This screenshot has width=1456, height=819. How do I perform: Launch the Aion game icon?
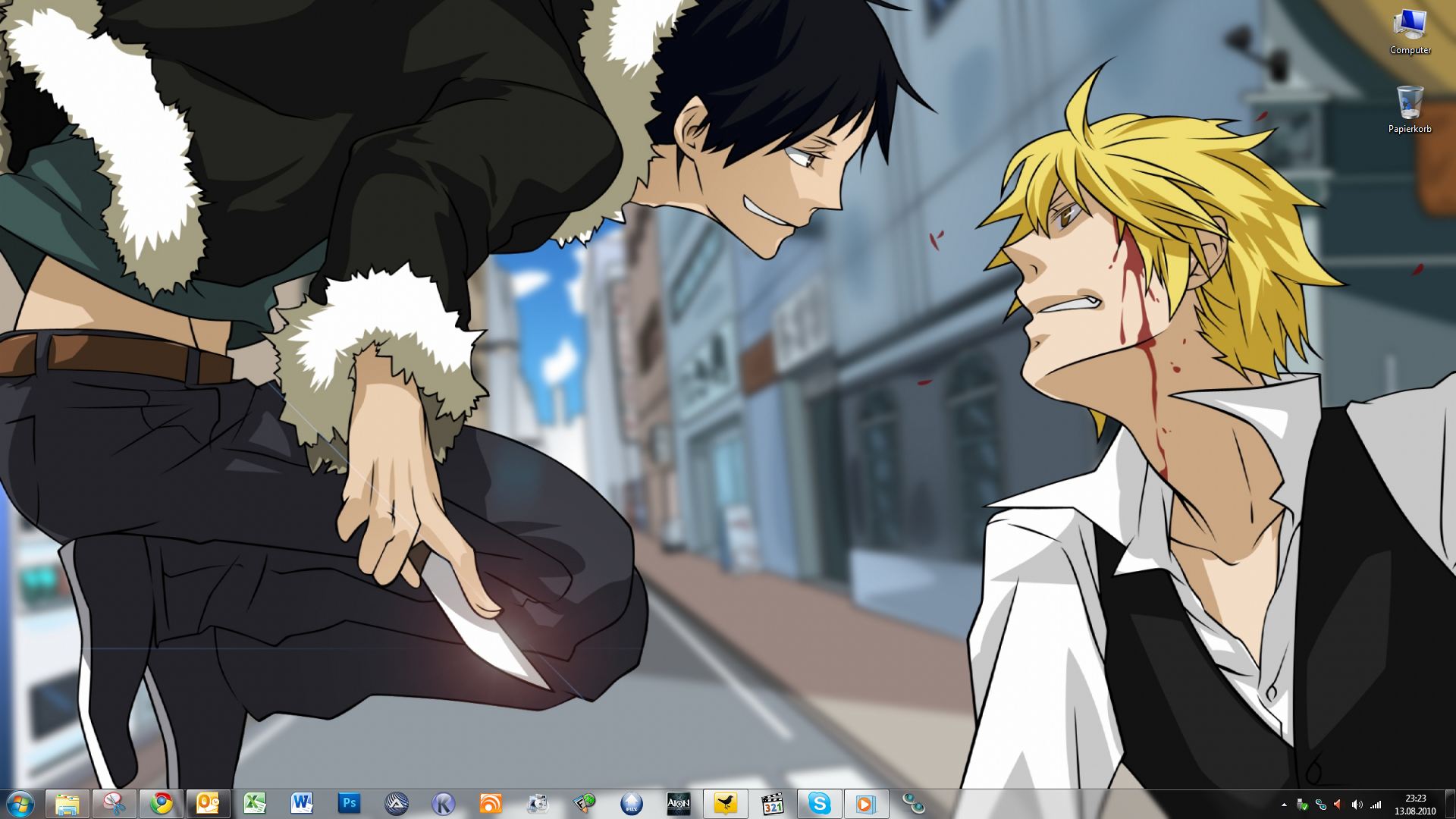[x=678, y=803]
